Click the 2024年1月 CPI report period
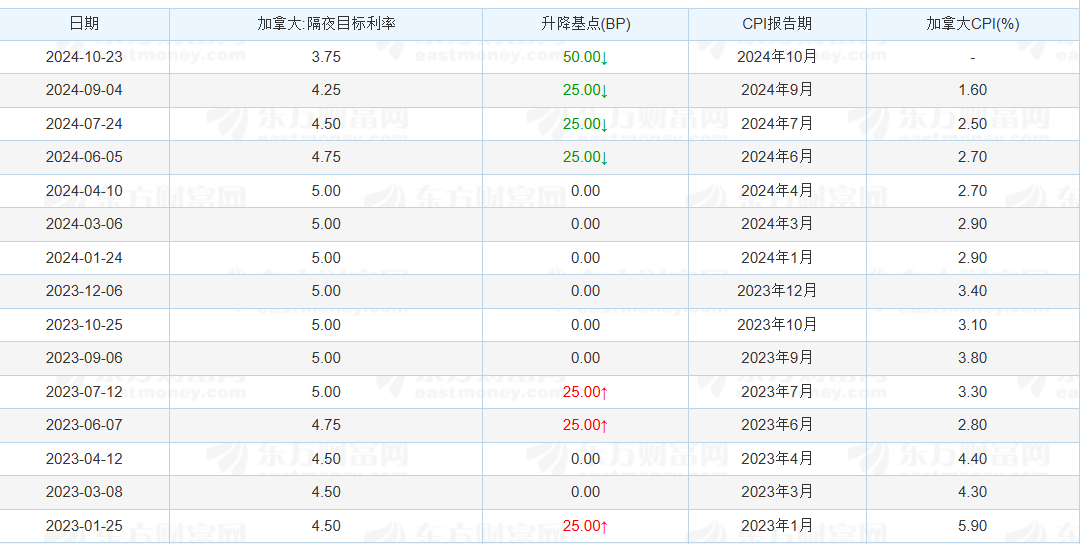 (777, 258)
